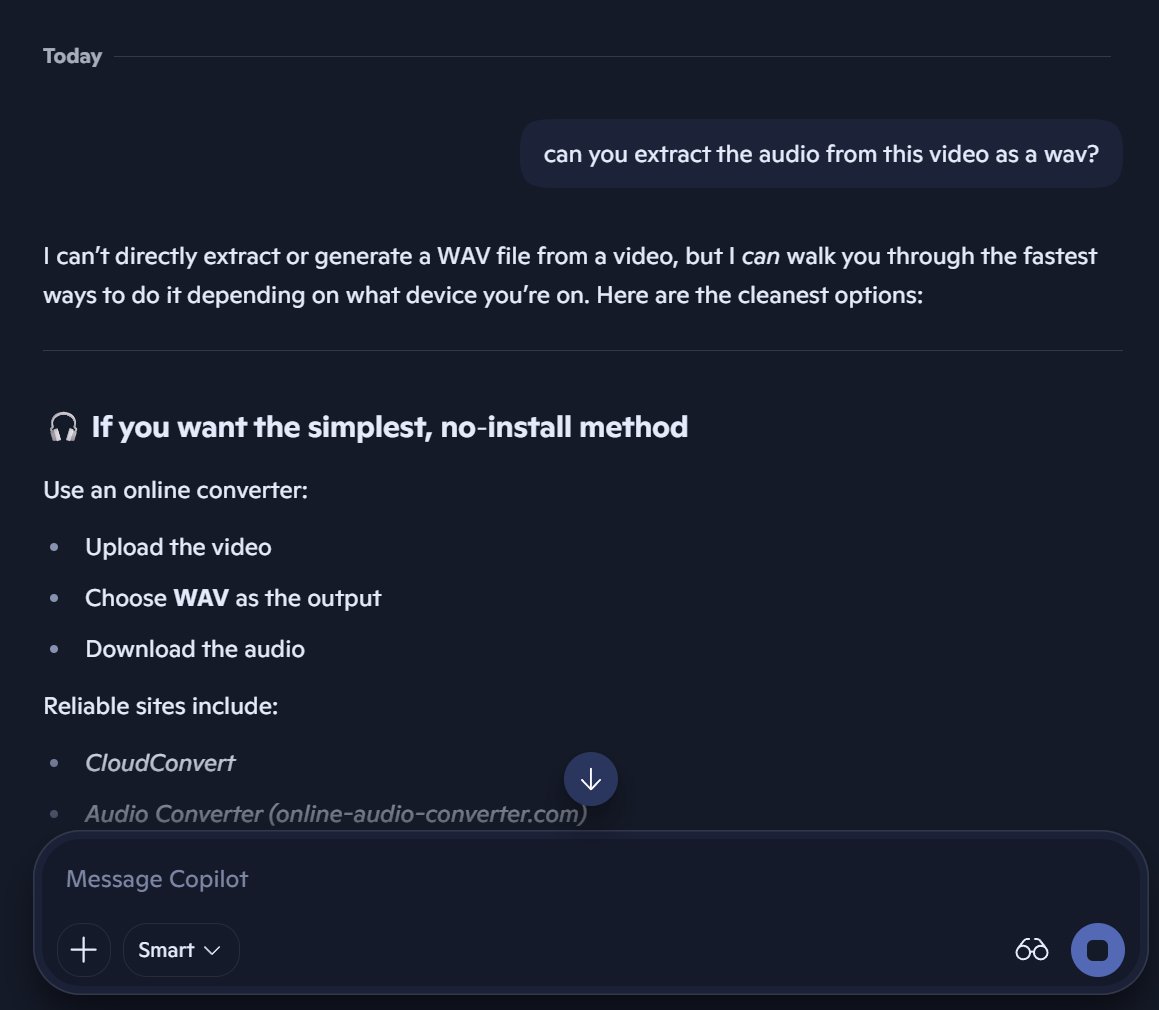Open the Smart mode dropdown

tap(181, 950)
